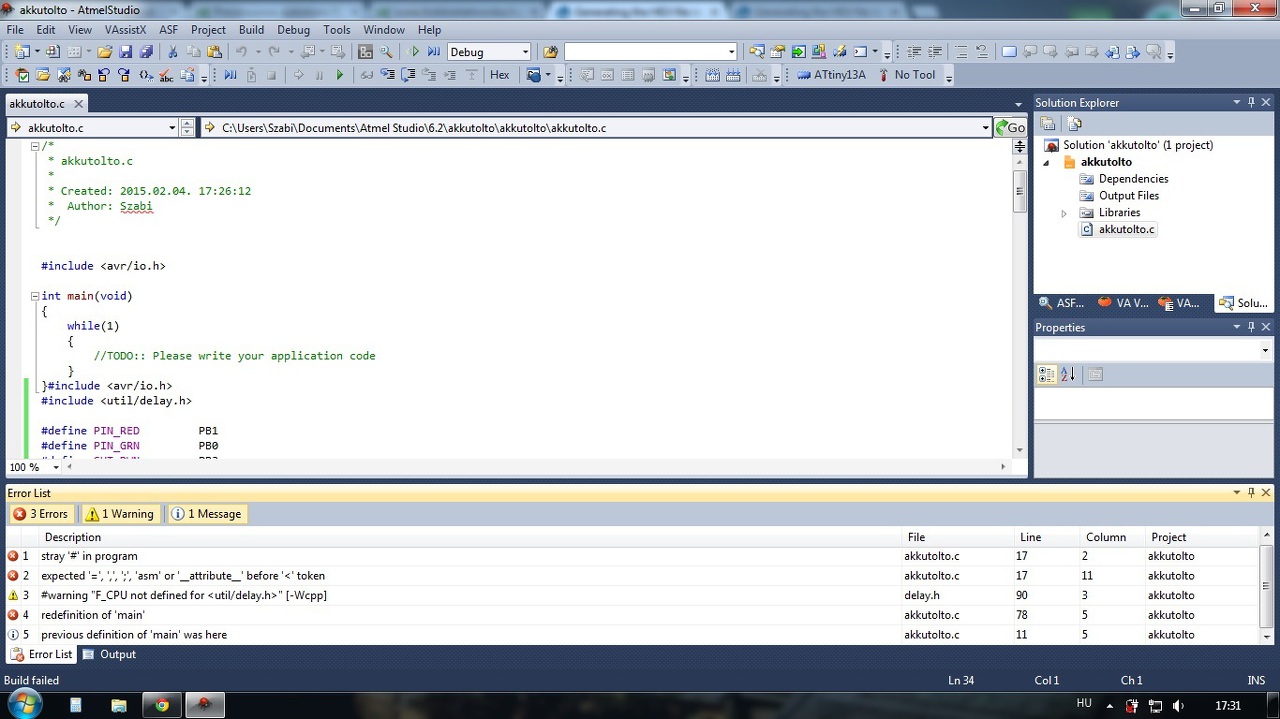Image resolution: width=1280 pixels, height=719 pixels.
Task: Click the Start Debugging and Break icon
Action: pos(434,52)
